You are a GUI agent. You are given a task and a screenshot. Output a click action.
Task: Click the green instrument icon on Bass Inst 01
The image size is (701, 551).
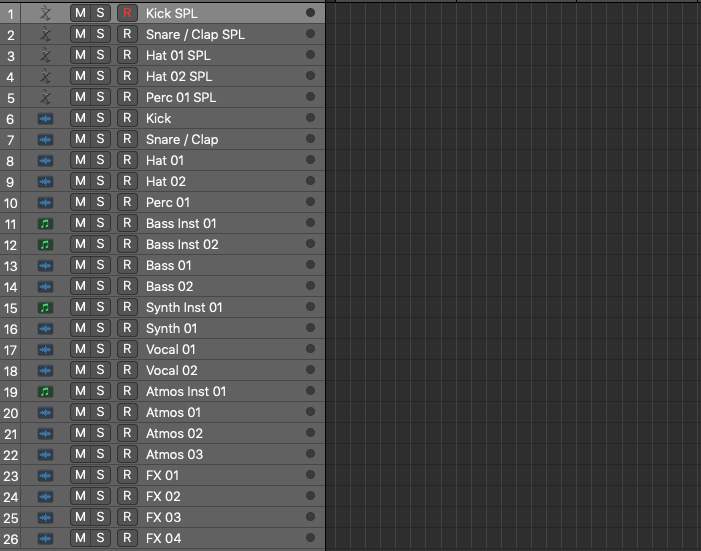coord(44,223)
